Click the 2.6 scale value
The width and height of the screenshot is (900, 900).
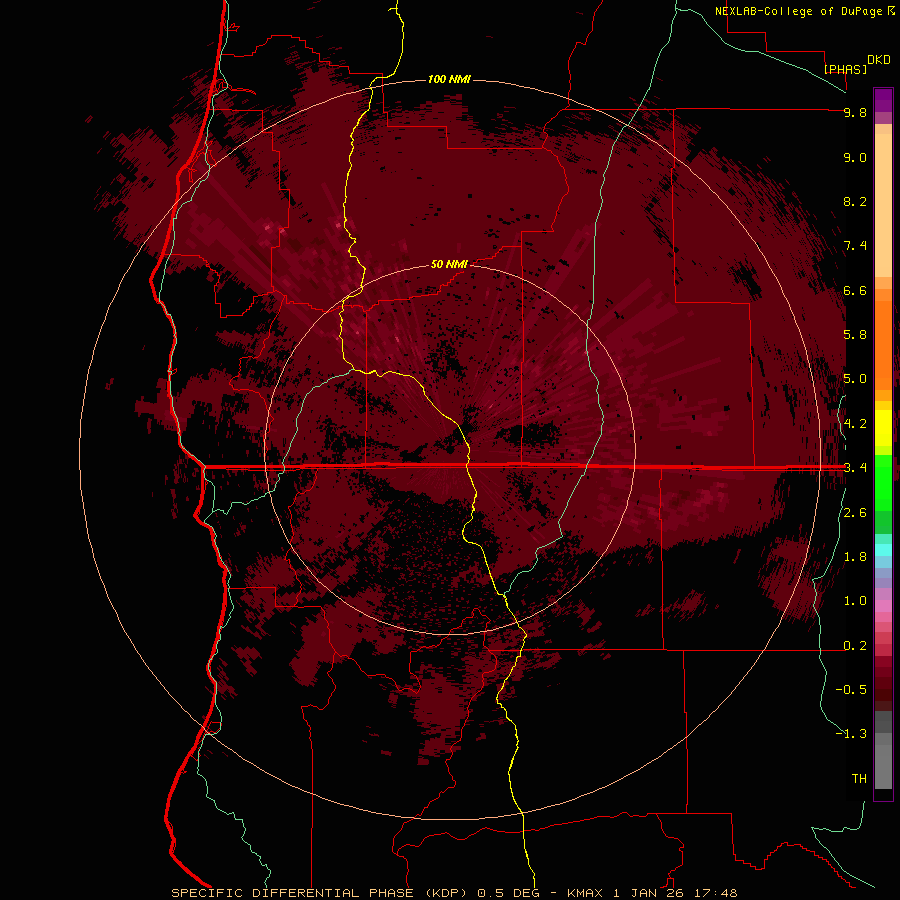point(855,513)
